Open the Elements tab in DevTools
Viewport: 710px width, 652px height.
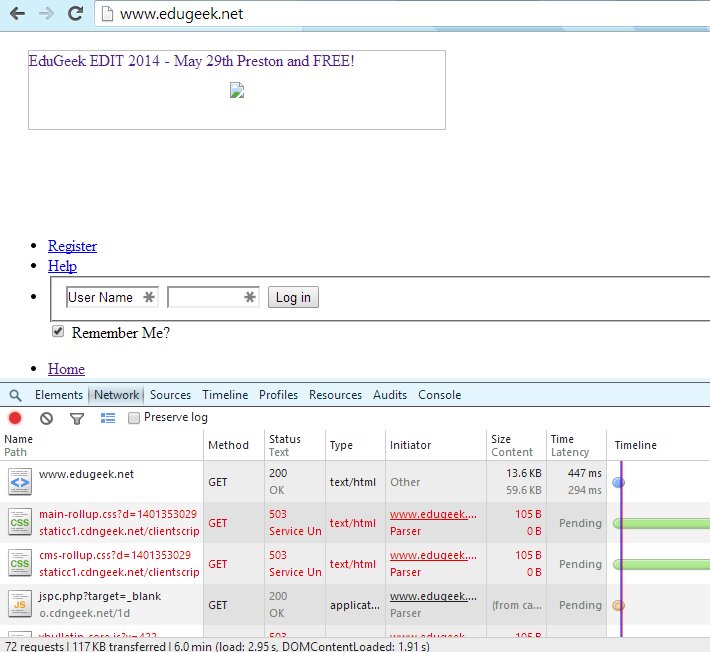59,395
